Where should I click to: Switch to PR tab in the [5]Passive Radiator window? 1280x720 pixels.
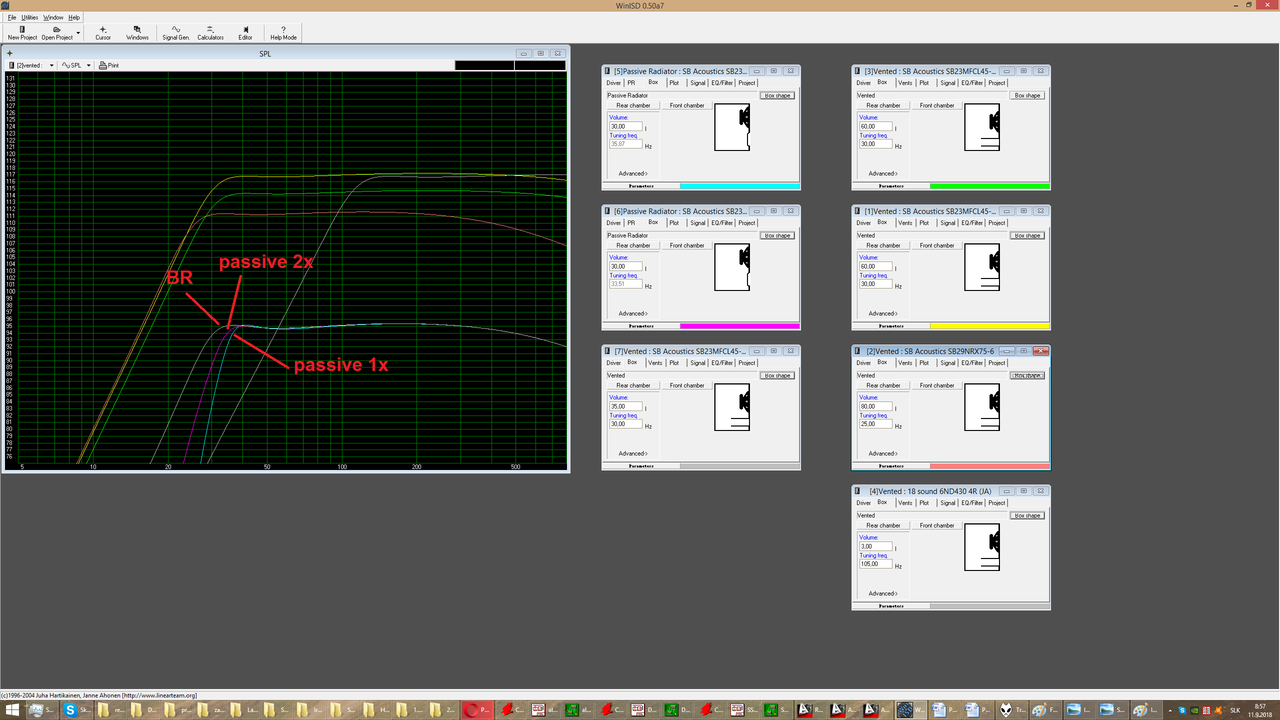click(631, 83)
